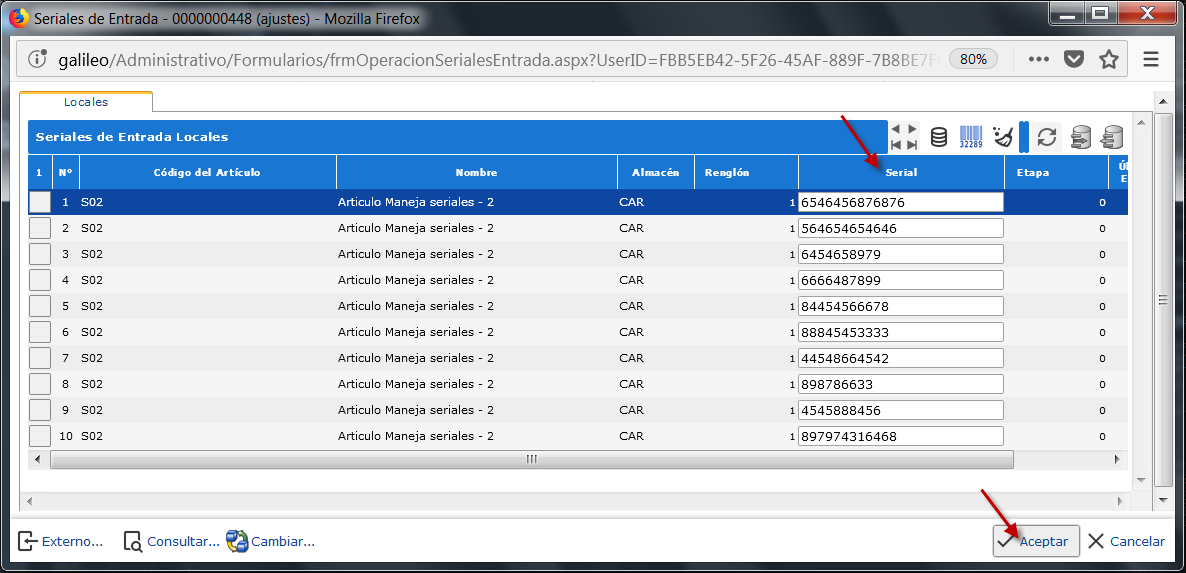Click the 80% zoom level indicator
Screen dimensions: 1186x573
[973, 59]
